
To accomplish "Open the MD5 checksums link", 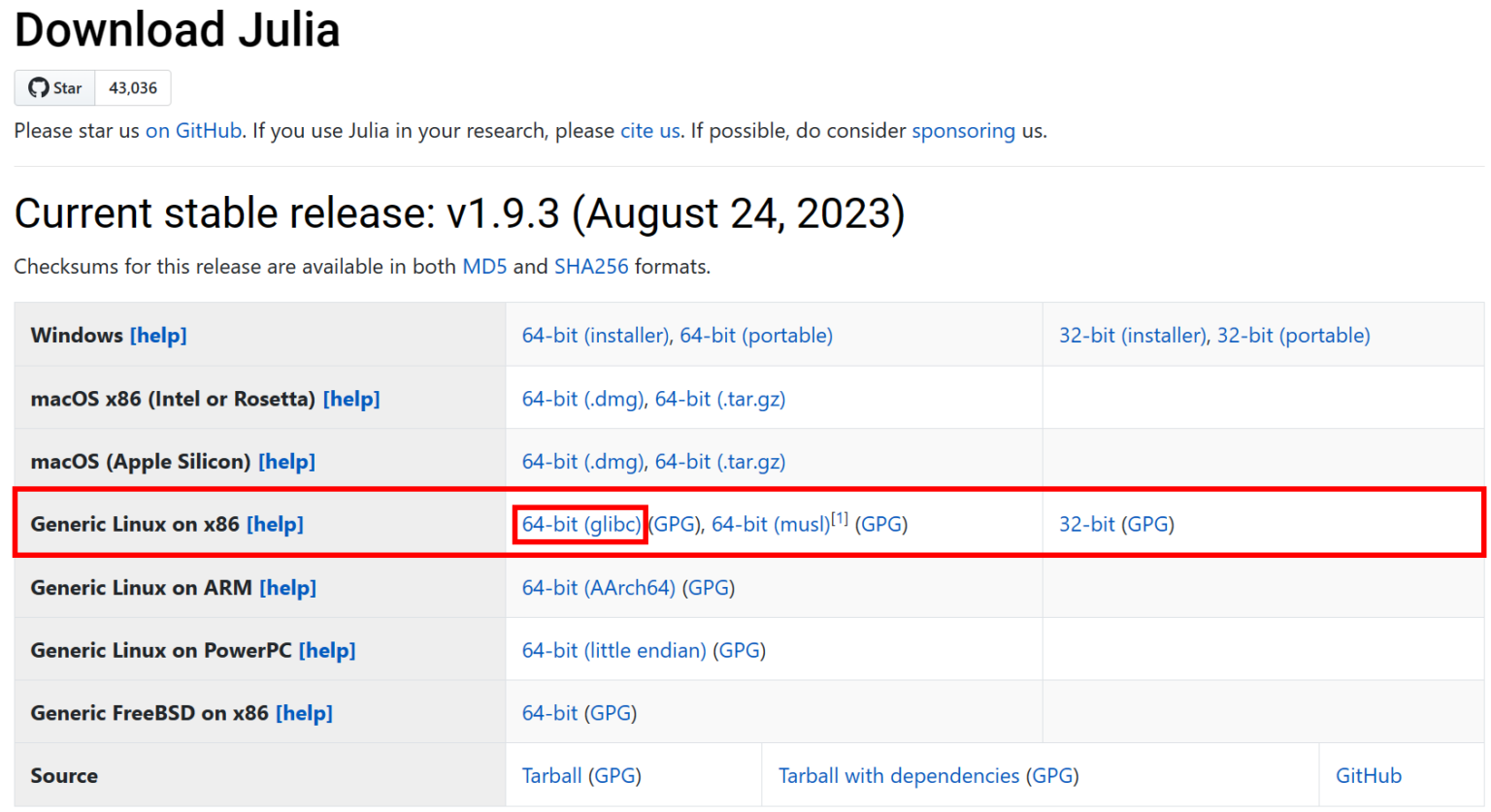I will pos(484,267).
